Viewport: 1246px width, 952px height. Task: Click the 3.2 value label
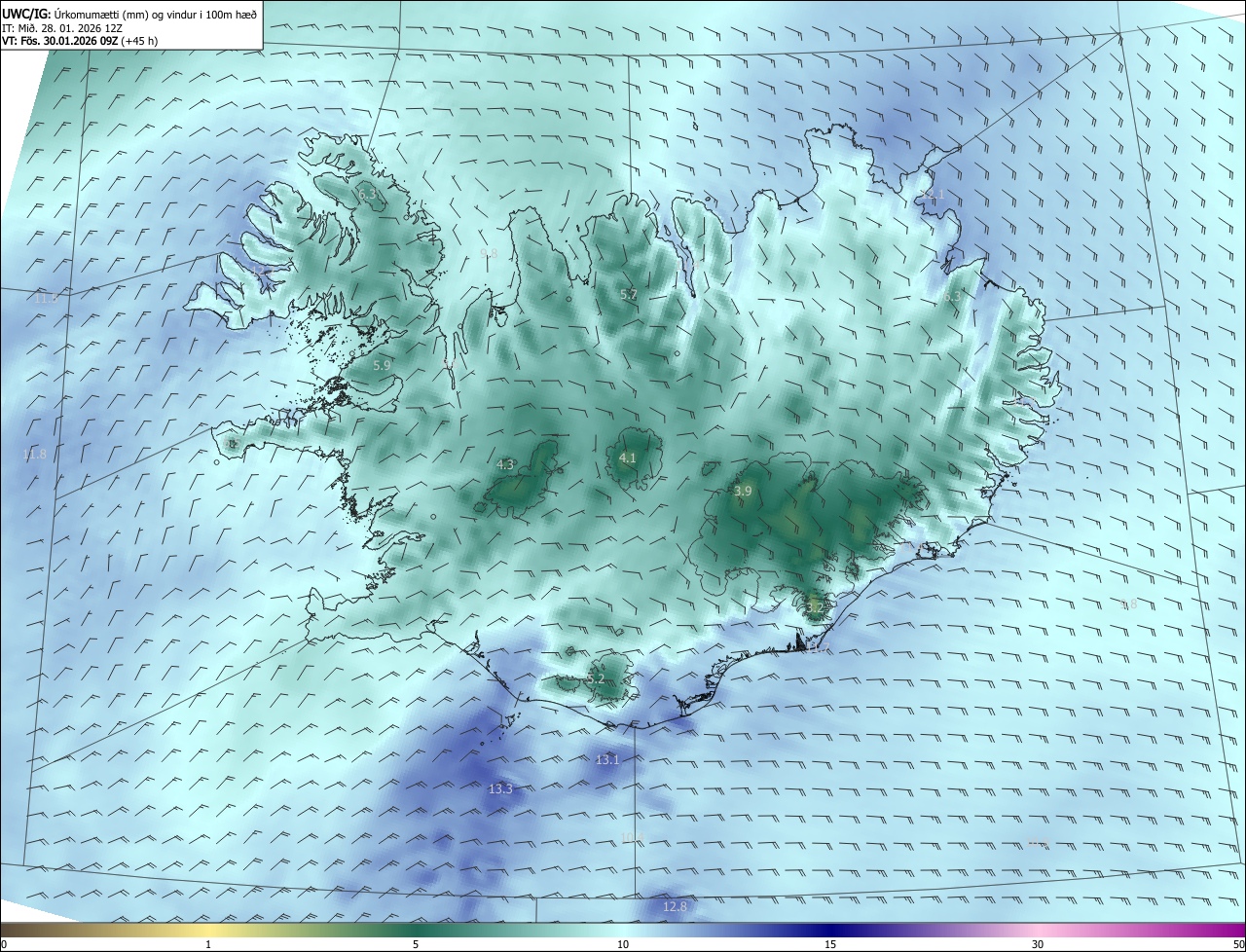(815, 608)
